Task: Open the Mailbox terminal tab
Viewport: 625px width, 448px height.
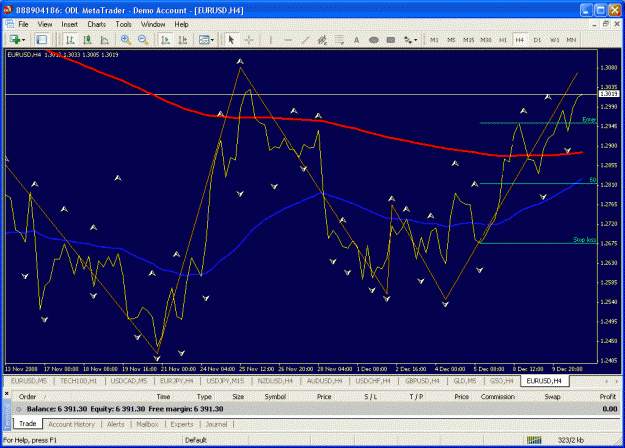Action: coord(147,424)
